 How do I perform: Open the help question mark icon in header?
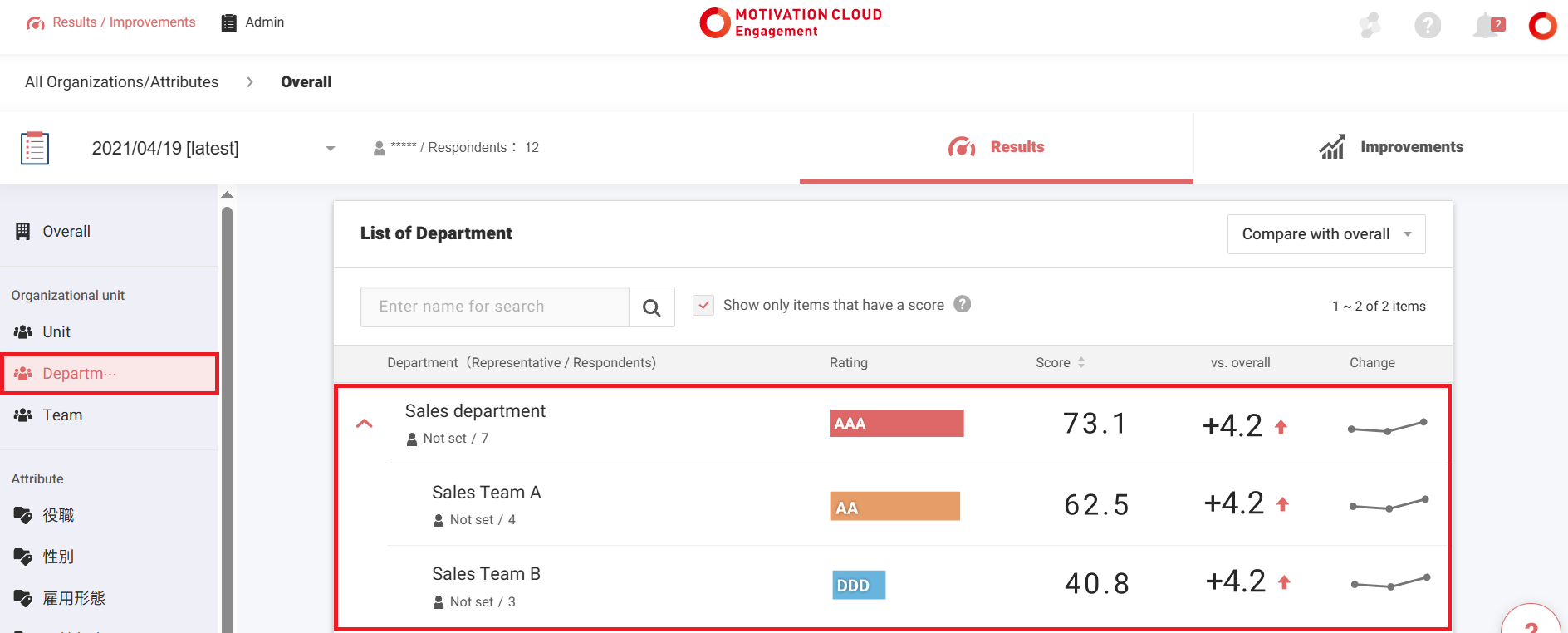pyautogui.click(x=1427, y=26)
